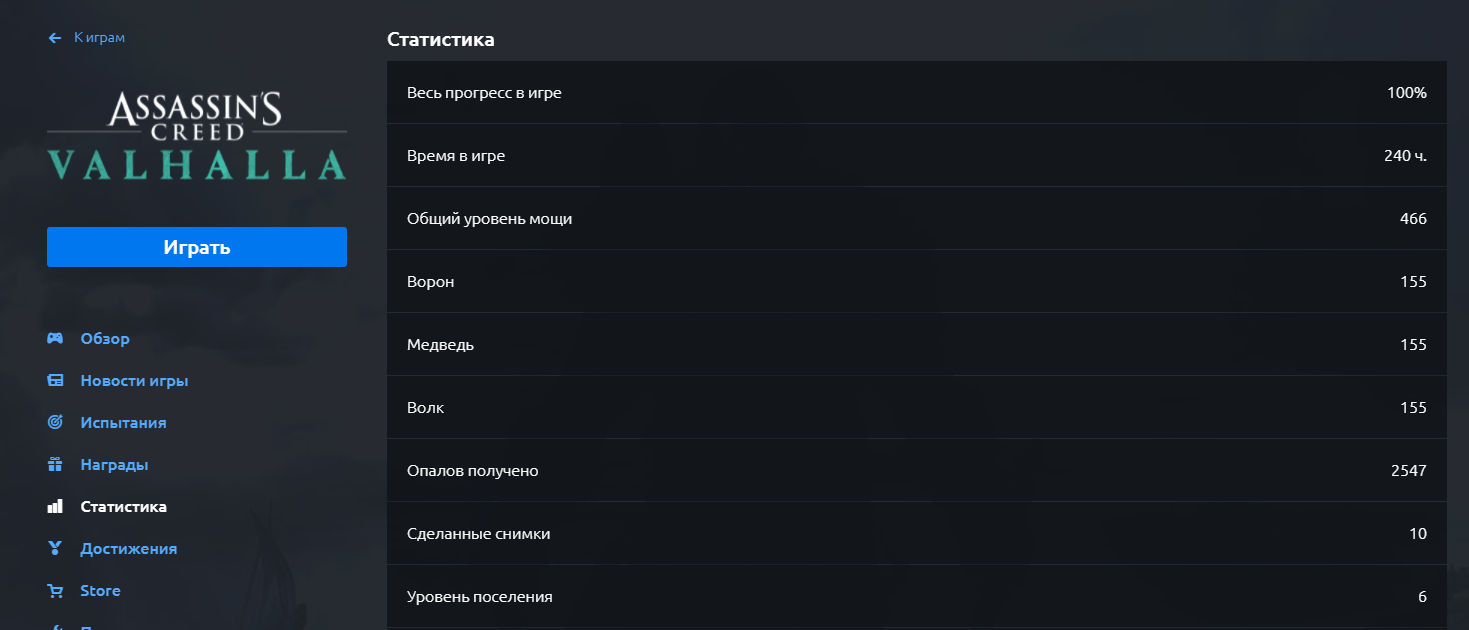The image size is (1469, 630).
Task: Open the Новости игры section
Action: (x=134, y=381)
